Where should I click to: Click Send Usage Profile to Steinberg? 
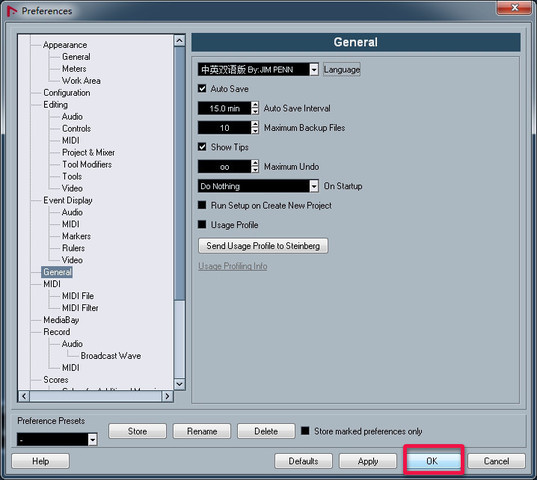[263, 246]
